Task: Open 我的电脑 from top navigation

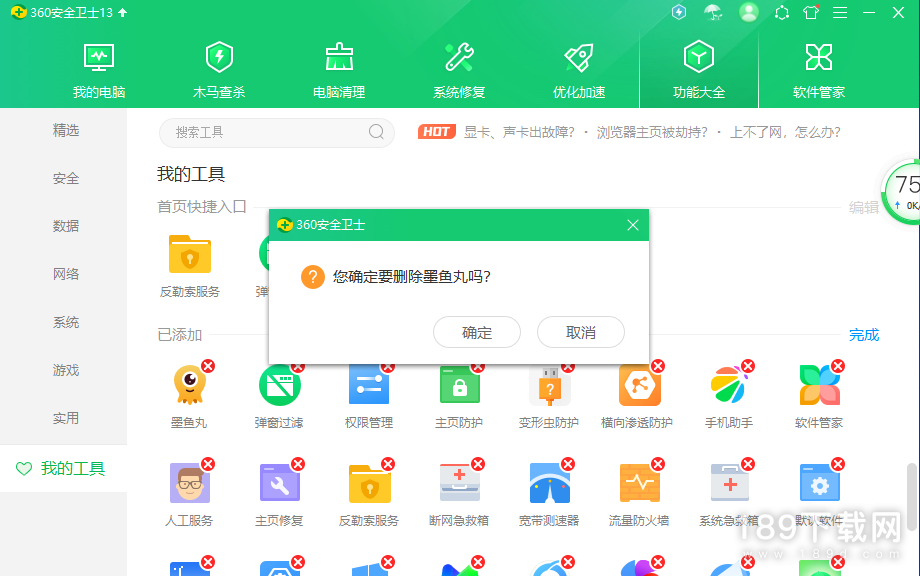Action: click(99, 70)
